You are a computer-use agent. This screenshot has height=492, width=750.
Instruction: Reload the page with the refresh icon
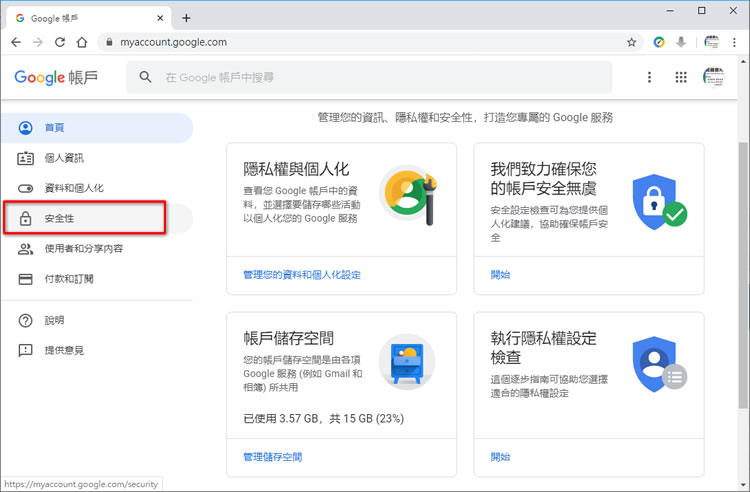coord(60,42)
